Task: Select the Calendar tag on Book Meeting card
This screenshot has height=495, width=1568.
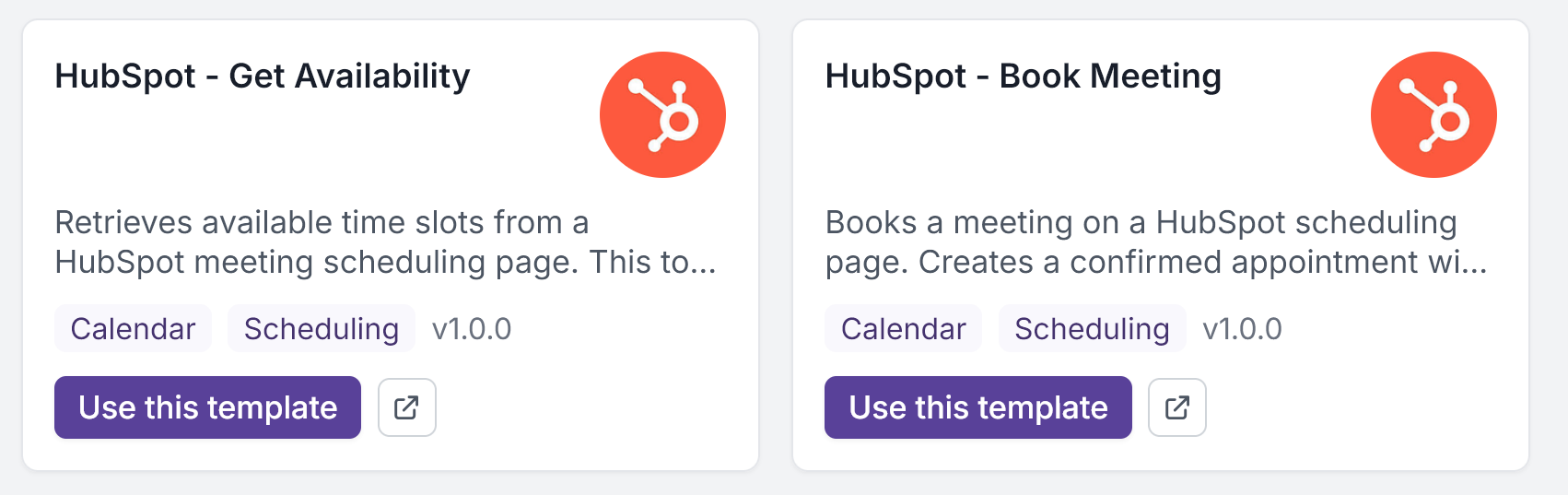Action: [x=903, y=329]
